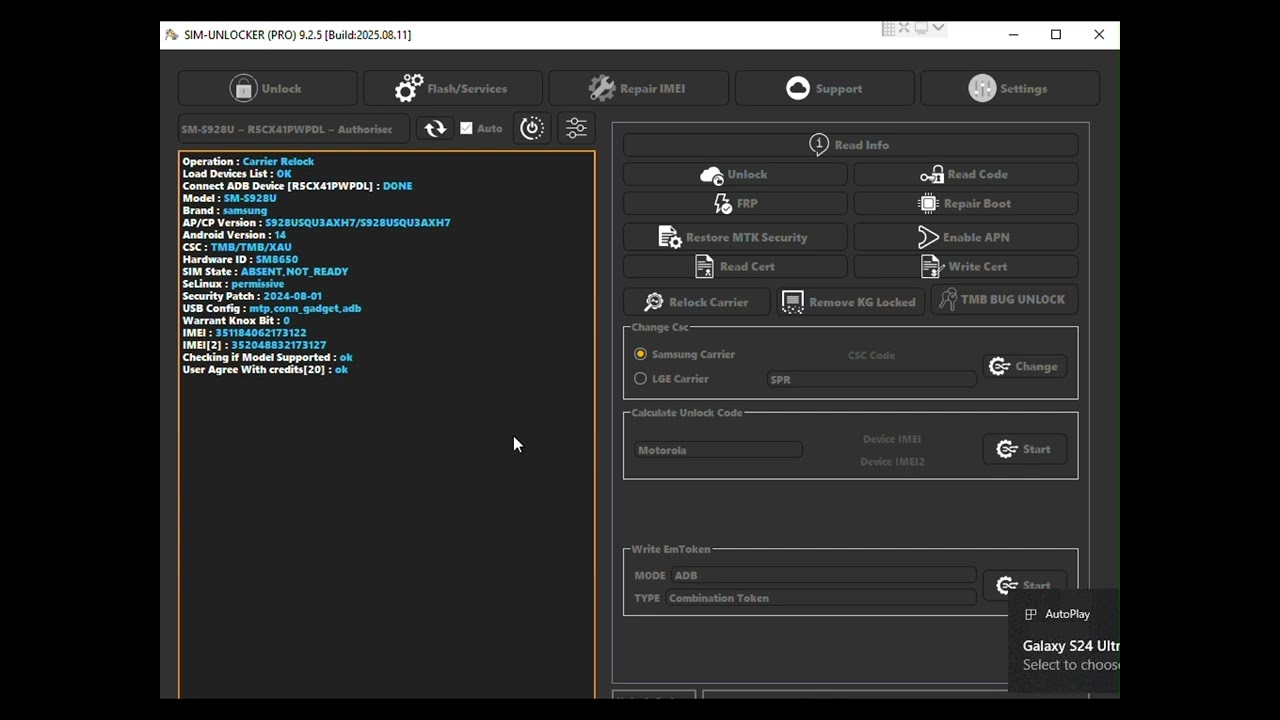1280x720 pixels.
Task: Open the Settings tab
Action: tap(1010, 88)
